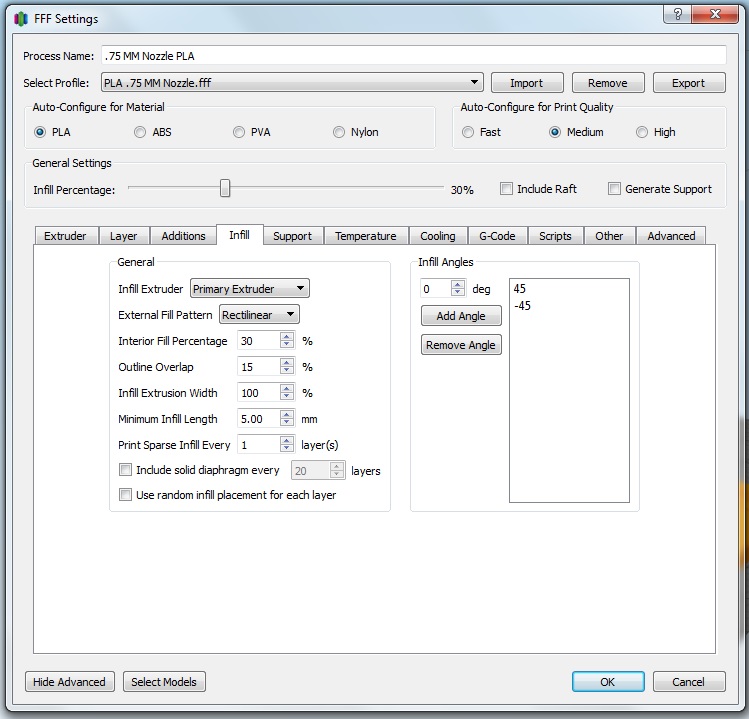
Task: Open External Fill Pattern dropdown
Action: click(259, 315)
